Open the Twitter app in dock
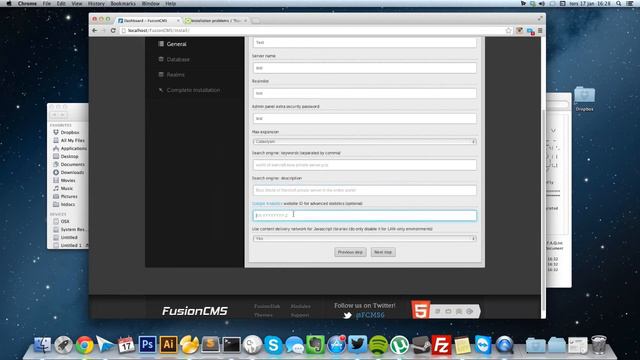 coord(357,345)
